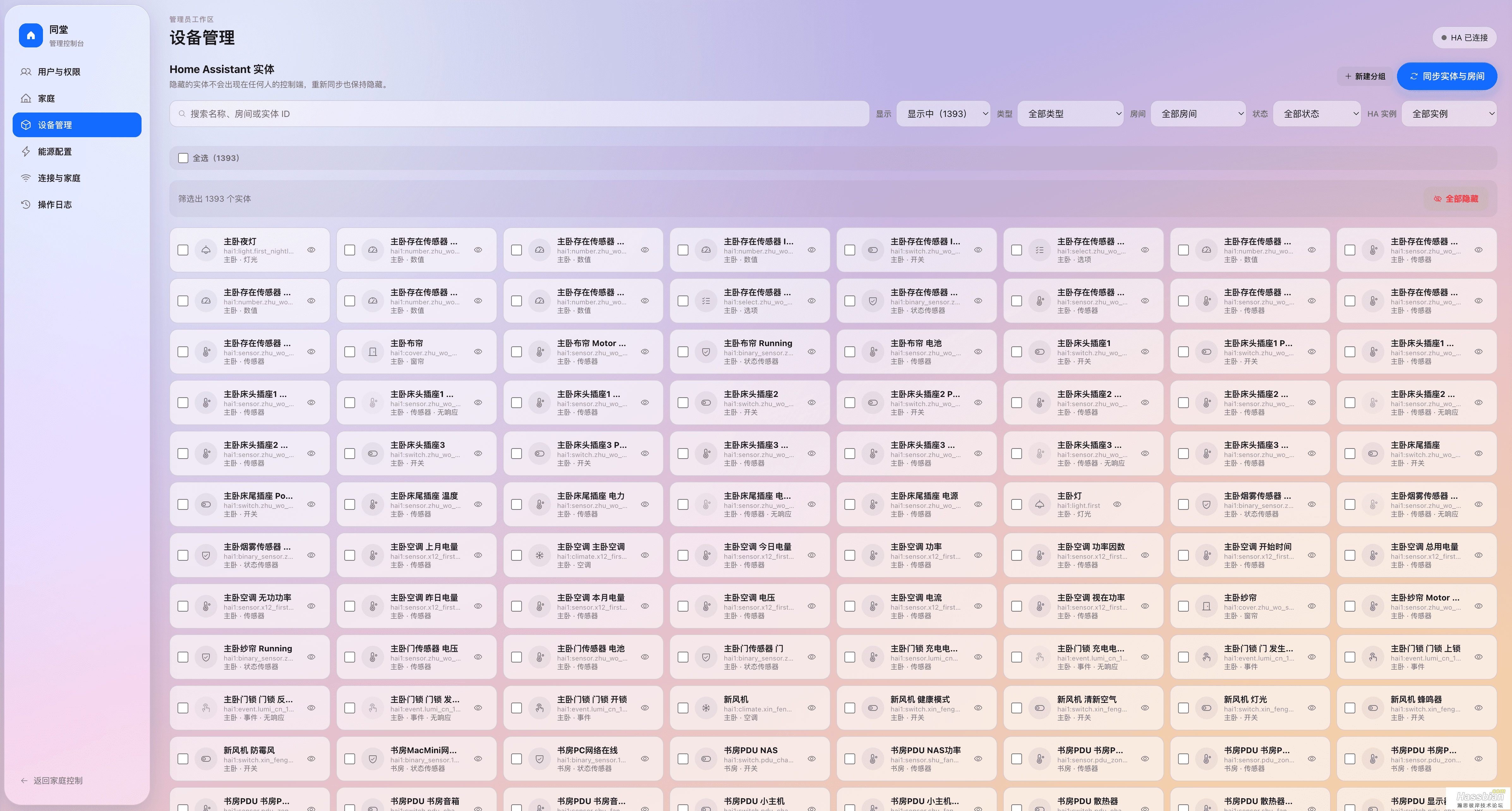Click the switch icon on 新风机 健康模式 card
Screen dimensions: 1512x811
click(x=873, y=708)
